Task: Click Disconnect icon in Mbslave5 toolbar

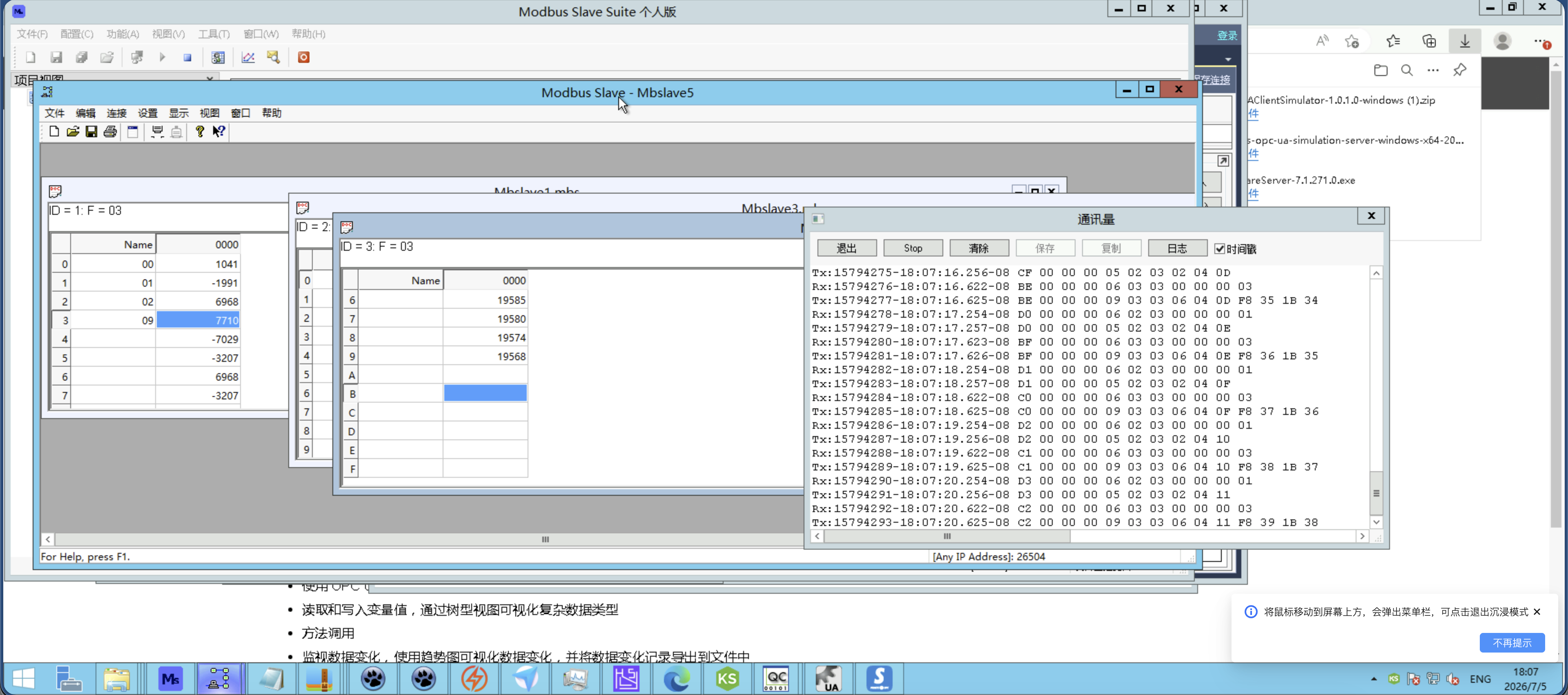Action: point(176,131)
